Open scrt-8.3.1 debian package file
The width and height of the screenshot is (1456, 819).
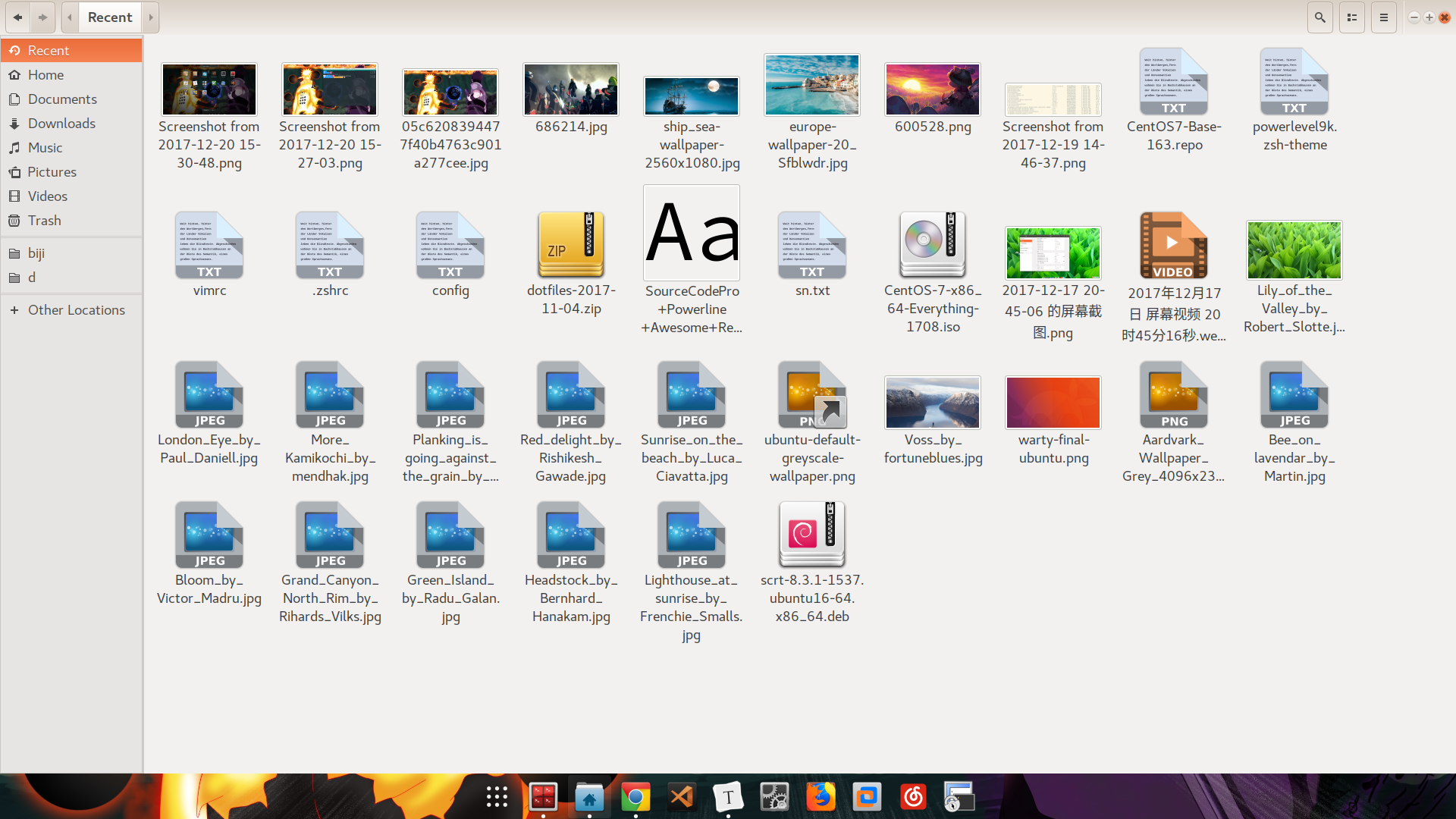[811, 533]
